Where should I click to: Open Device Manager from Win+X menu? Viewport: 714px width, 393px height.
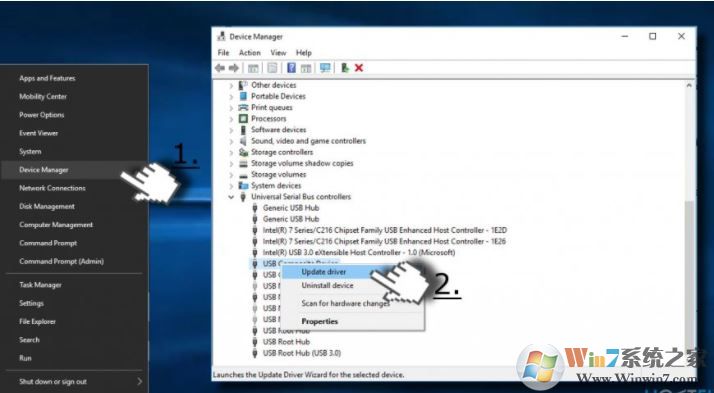pyautogui.click(x=44, y=170)
